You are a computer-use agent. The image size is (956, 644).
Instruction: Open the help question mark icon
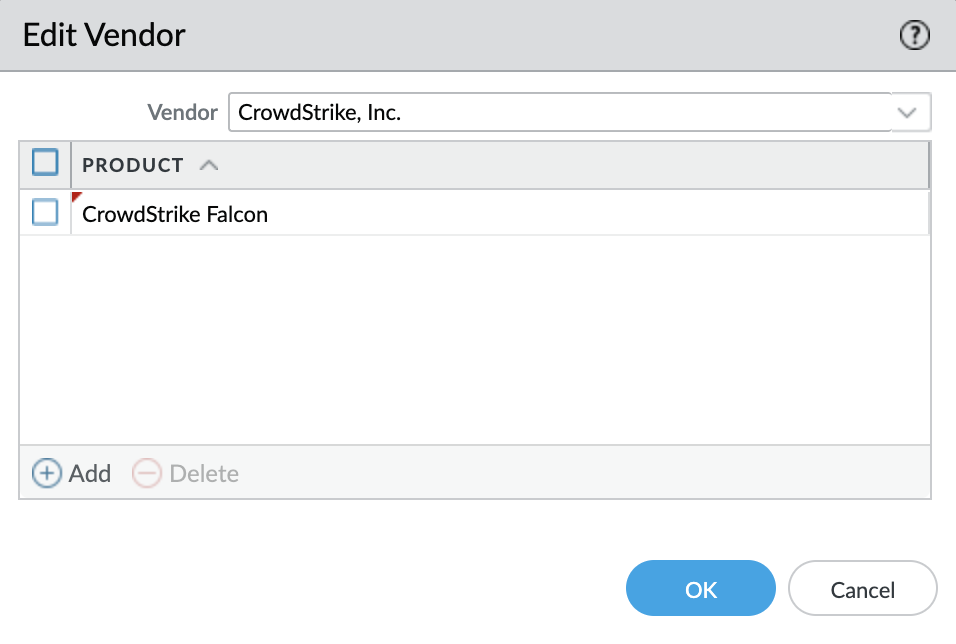point(915,36)
